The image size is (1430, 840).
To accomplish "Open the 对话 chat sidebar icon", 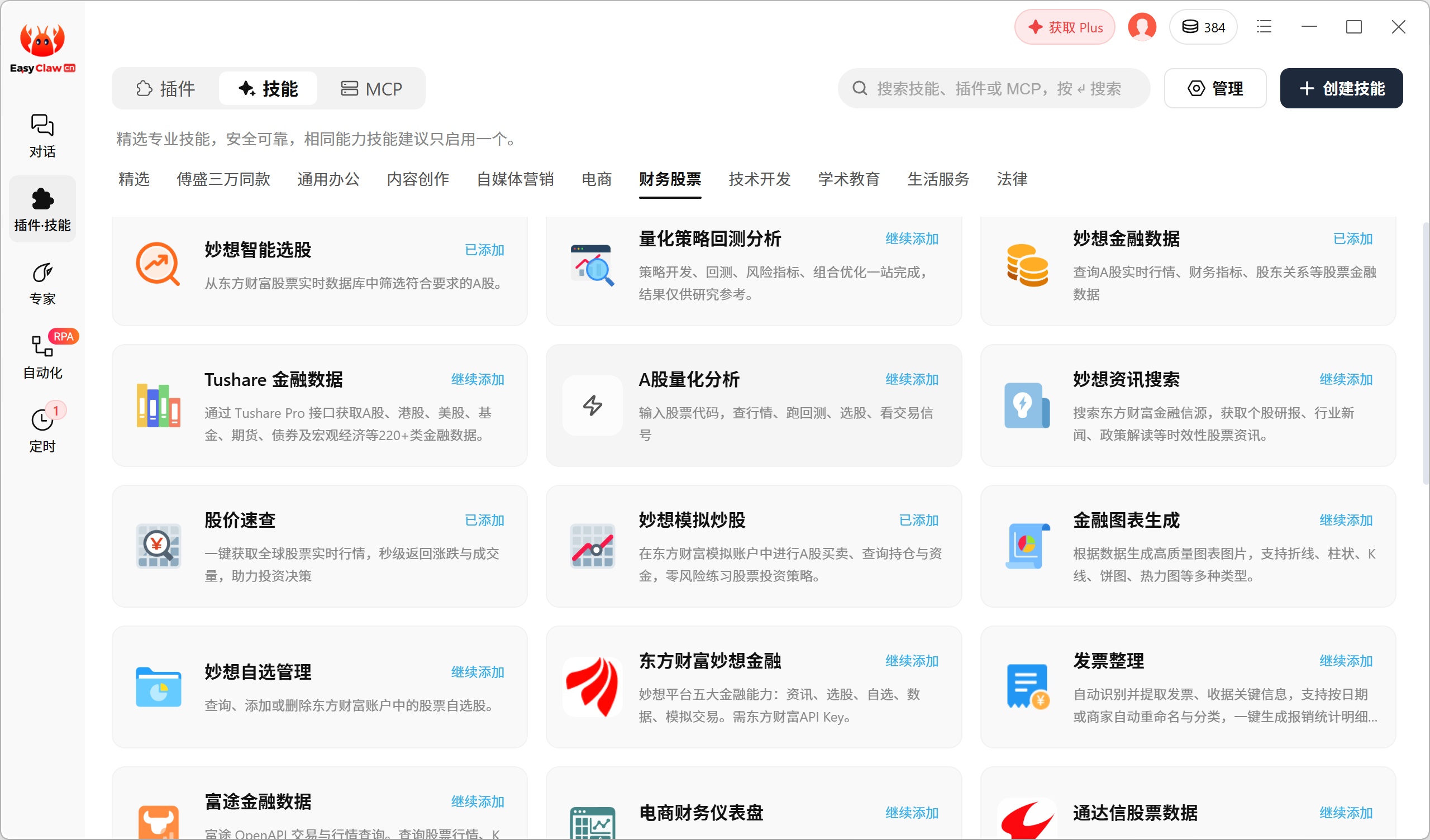I will coord(42,136).
